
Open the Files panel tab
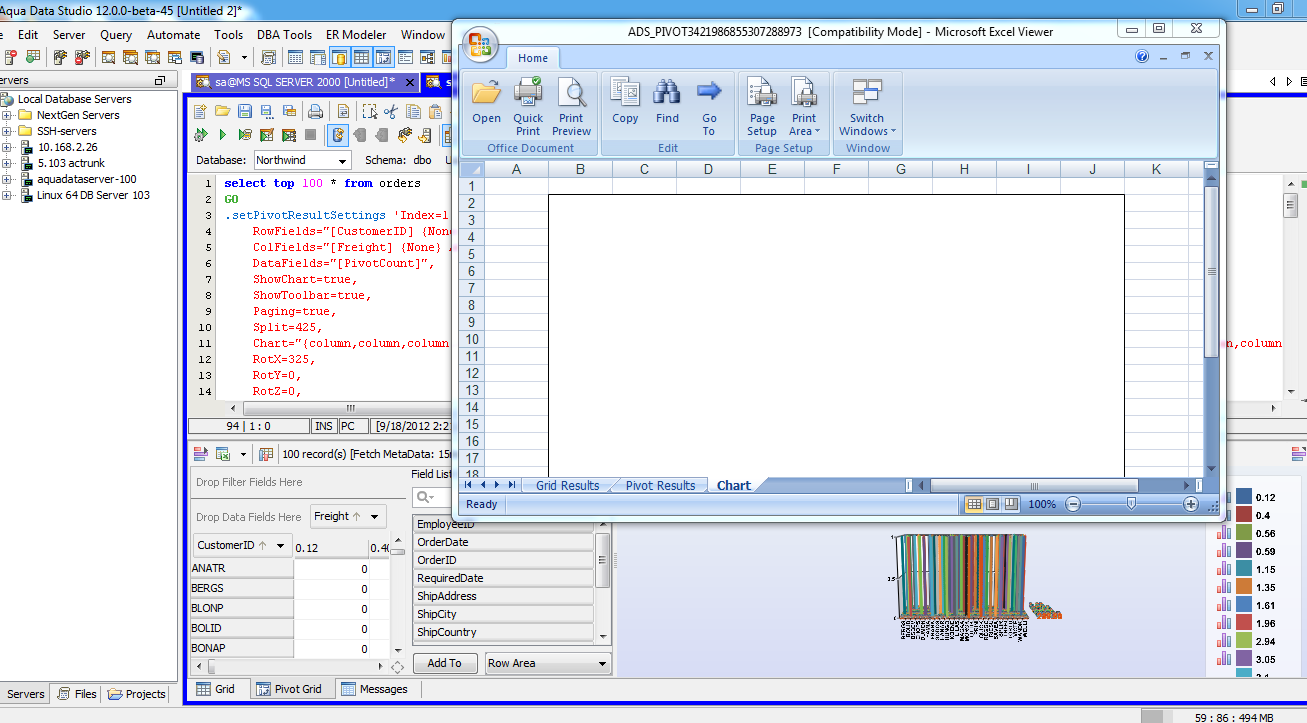click(x=77, y=694)
